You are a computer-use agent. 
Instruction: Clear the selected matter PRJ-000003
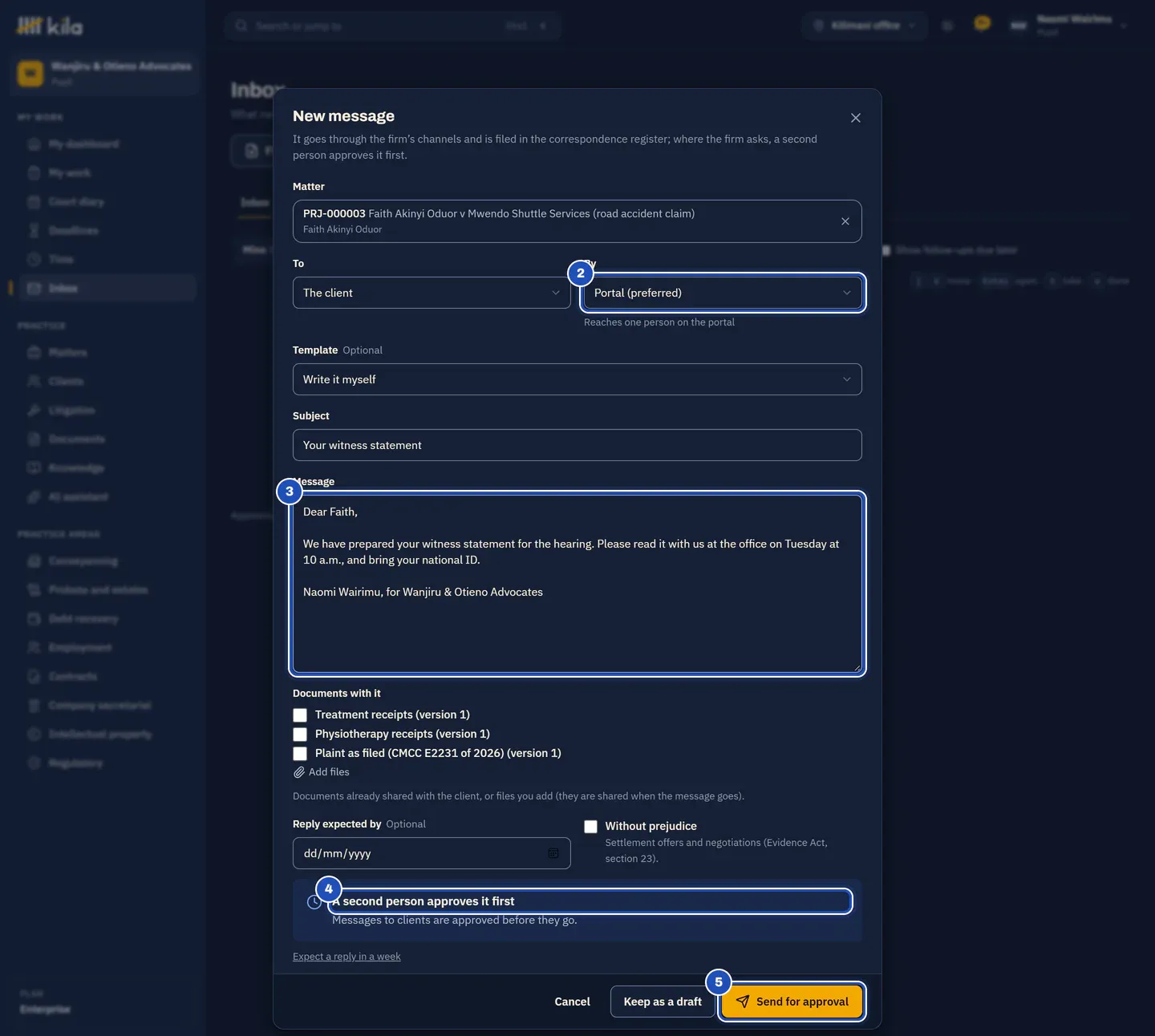[x=845, y=221]
